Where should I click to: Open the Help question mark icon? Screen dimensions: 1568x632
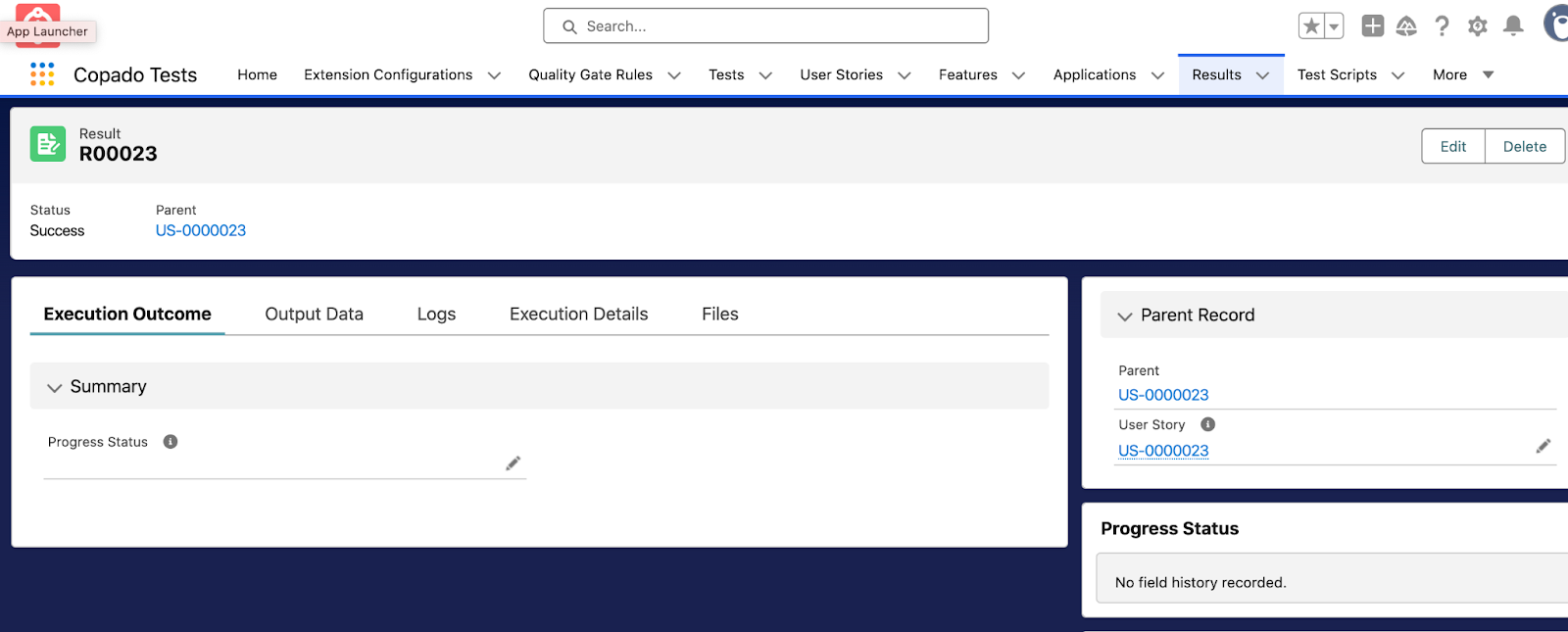[x=1442, y=26]
